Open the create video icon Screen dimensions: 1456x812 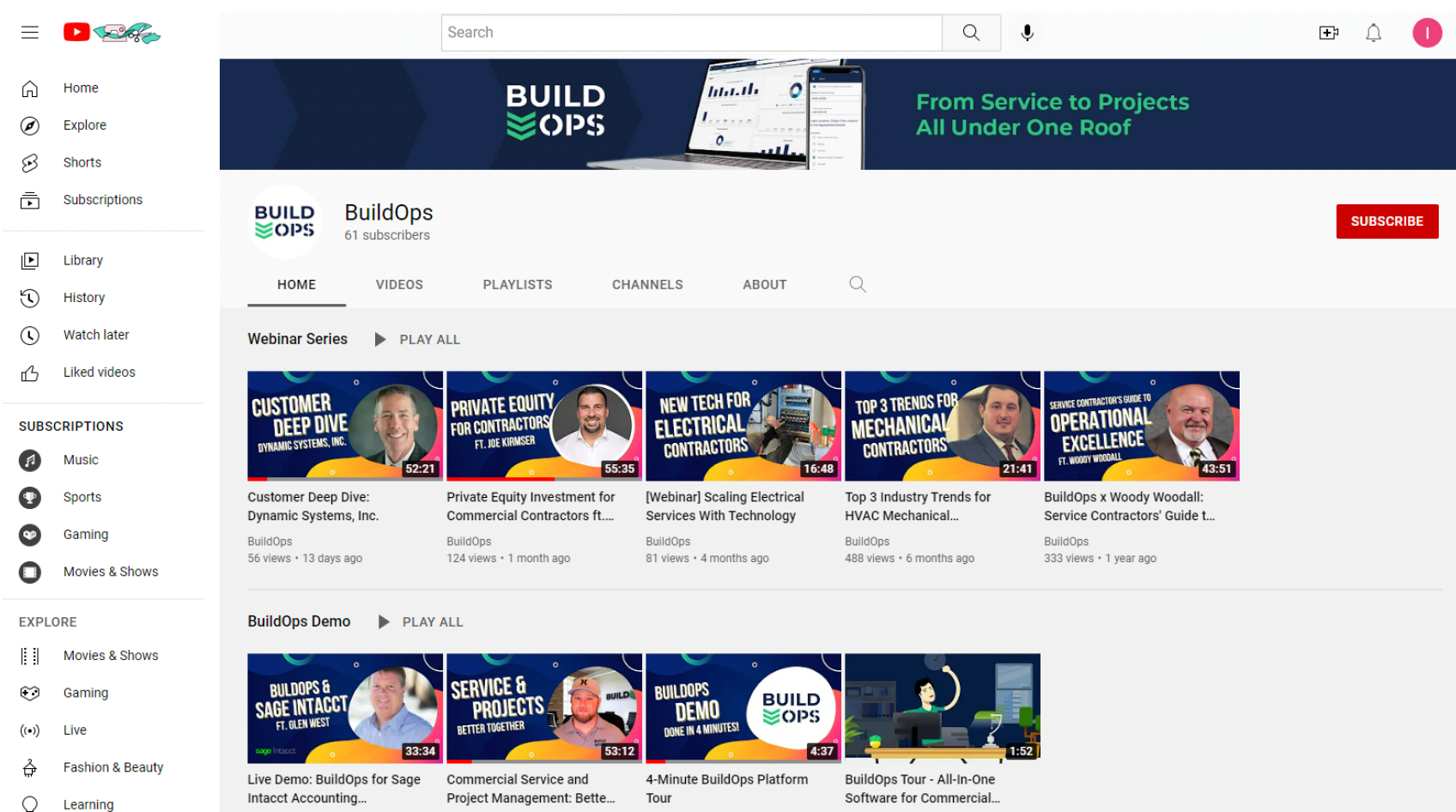click(1328, 33)
